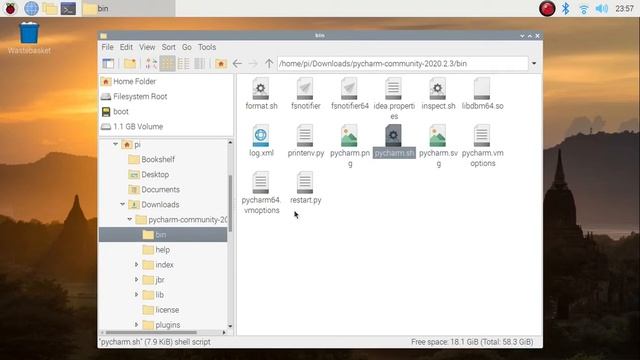Image resolution: width=640 pixels, height=360 pixels.
Task: Select Desktop folder in tree
Action: click(149, 174)
